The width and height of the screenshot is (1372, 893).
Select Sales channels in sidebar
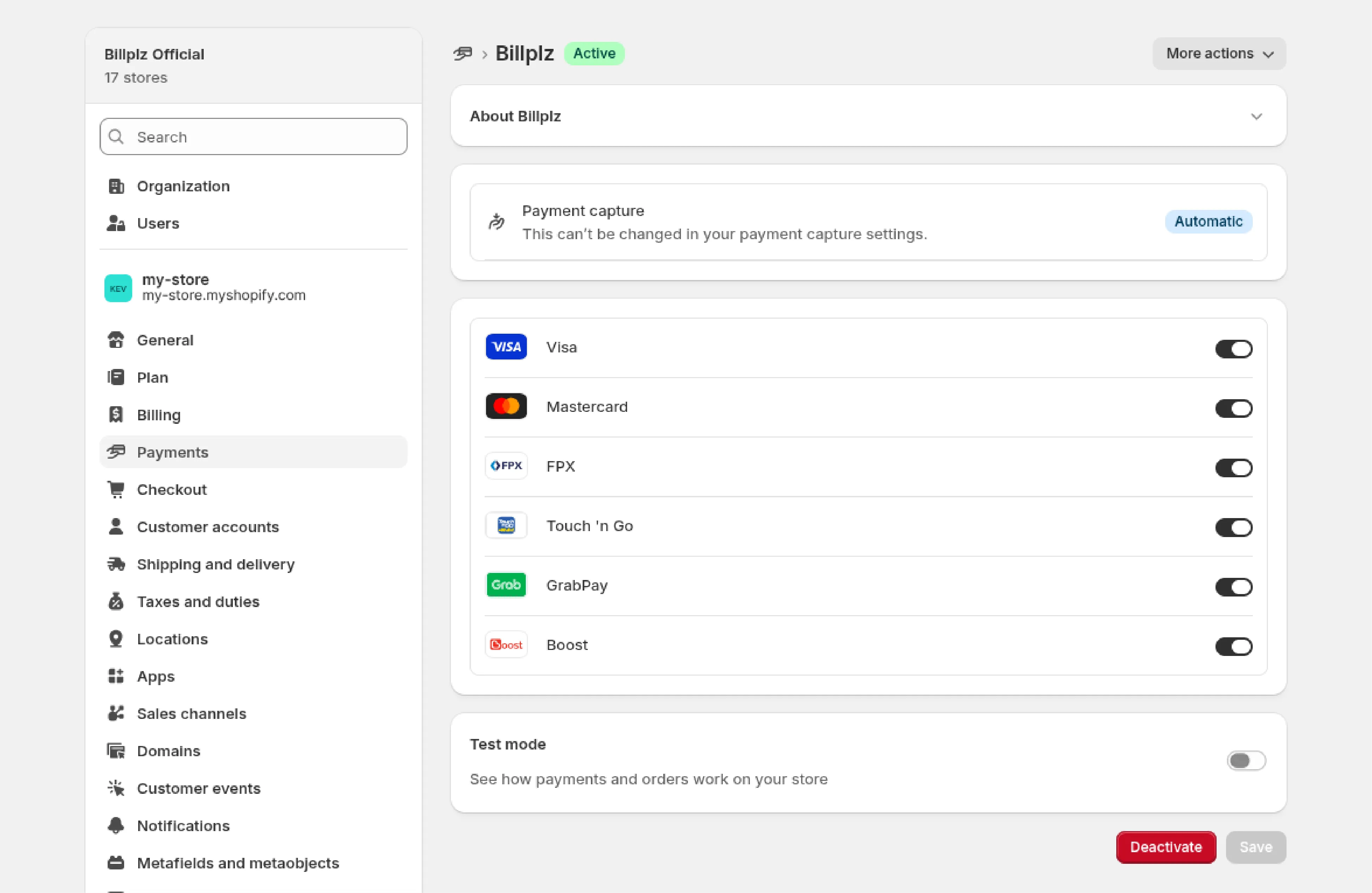254,713
